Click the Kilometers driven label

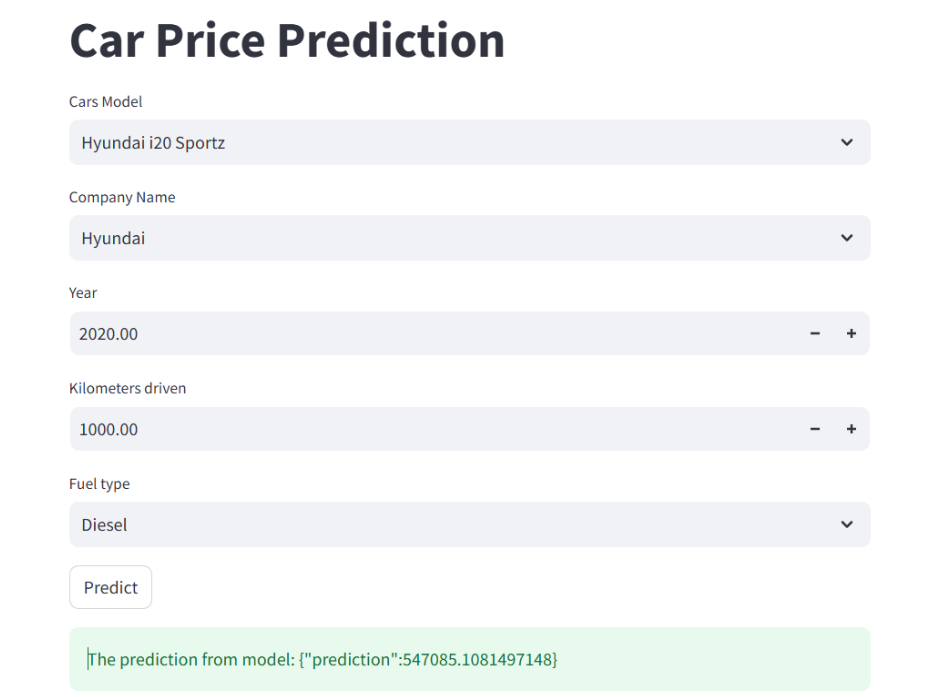[x=127, y=388]
